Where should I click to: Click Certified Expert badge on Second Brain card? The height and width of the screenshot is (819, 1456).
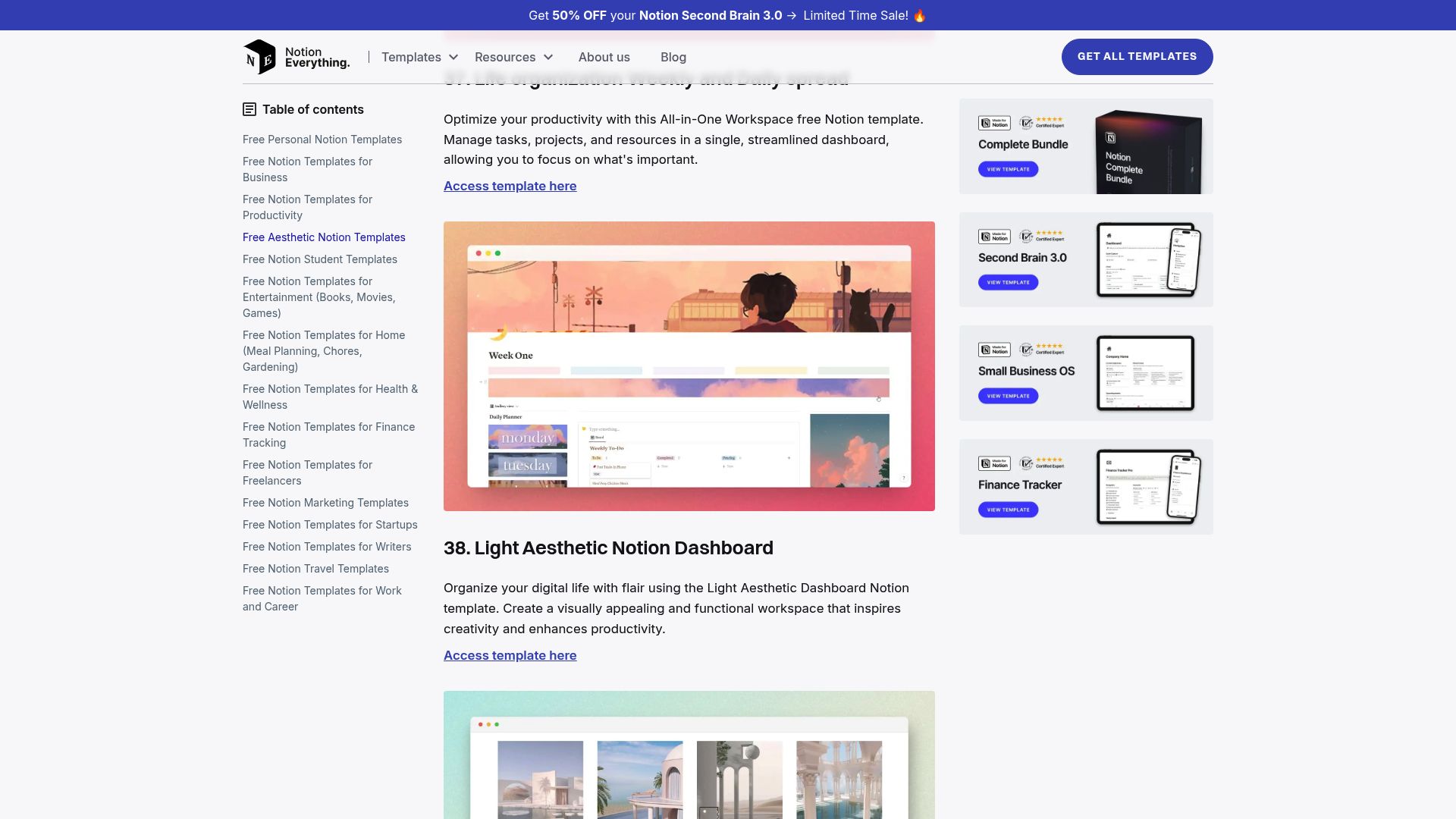[x=1042, y=236]
